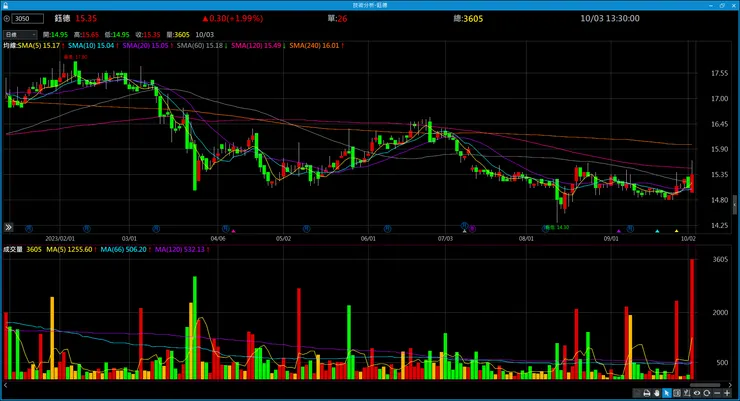The width and height of the screenshot is (740, 401).
Task: Expand the double-chevron panel button
Action: point(8,227)
